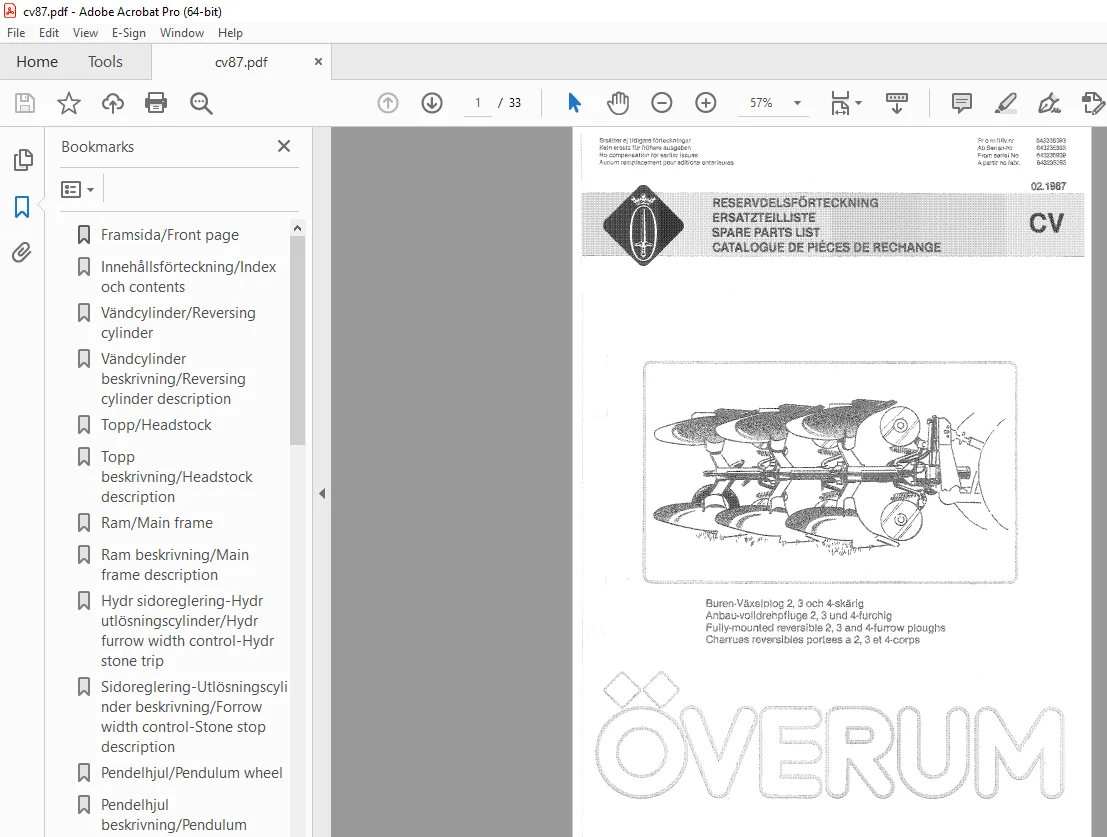Select the cv87.pdf document tab
The width and height of the screenshot is (1107, 837).
241,62
